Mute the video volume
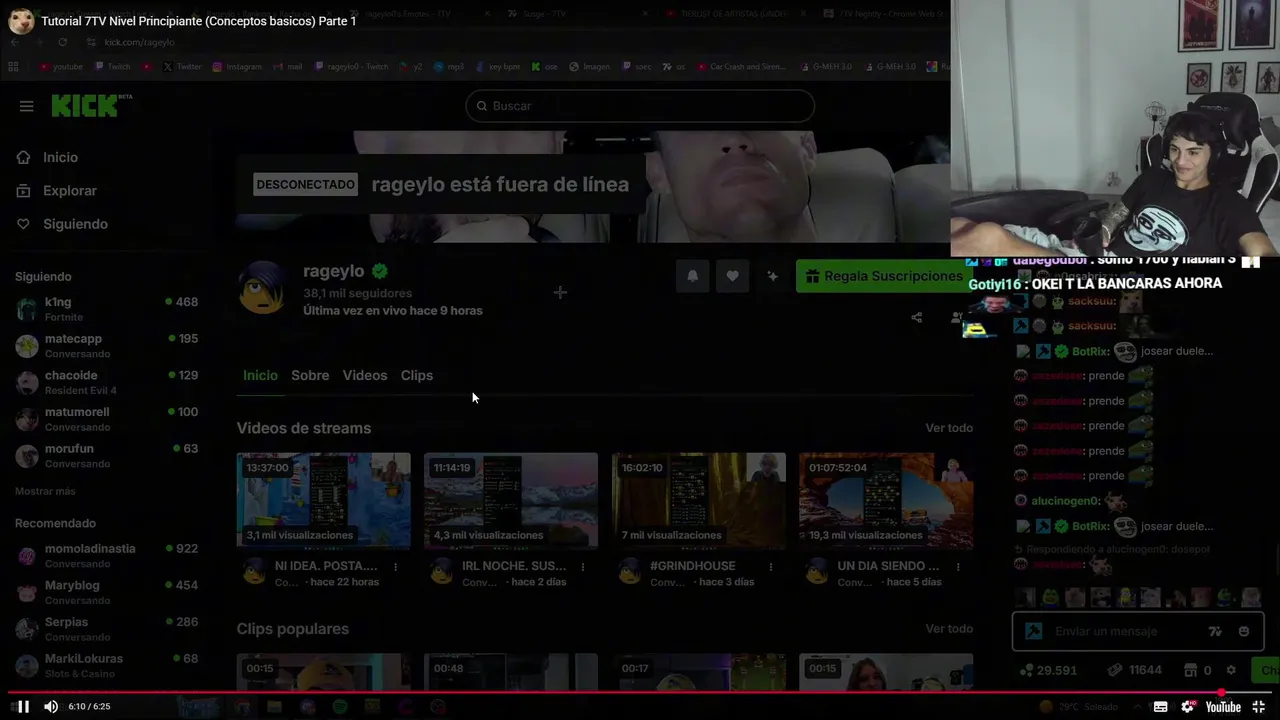1280x720 pixels. [51, 706]
